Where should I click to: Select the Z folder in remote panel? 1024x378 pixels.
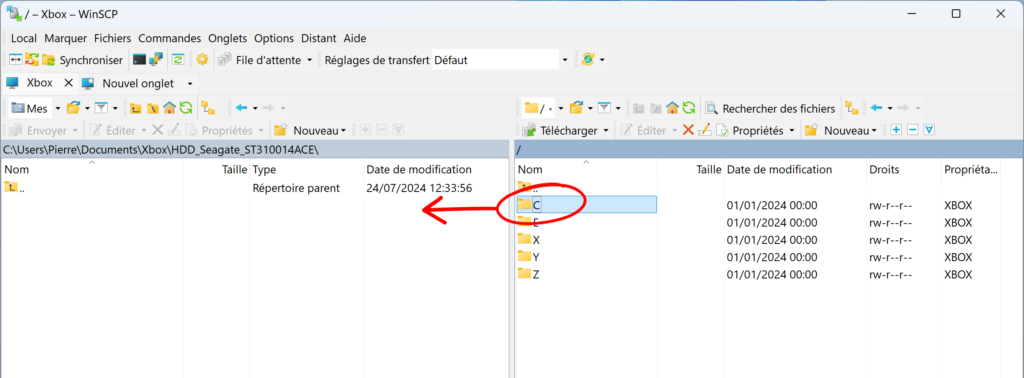536,275
